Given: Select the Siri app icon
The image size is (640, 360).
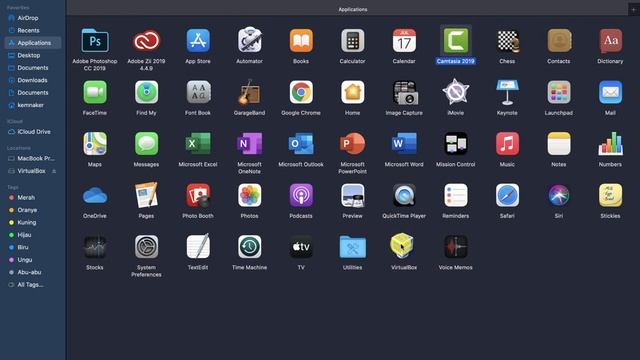Looking at the screenshot, I should pyautogui.click(x=559, y=196).
